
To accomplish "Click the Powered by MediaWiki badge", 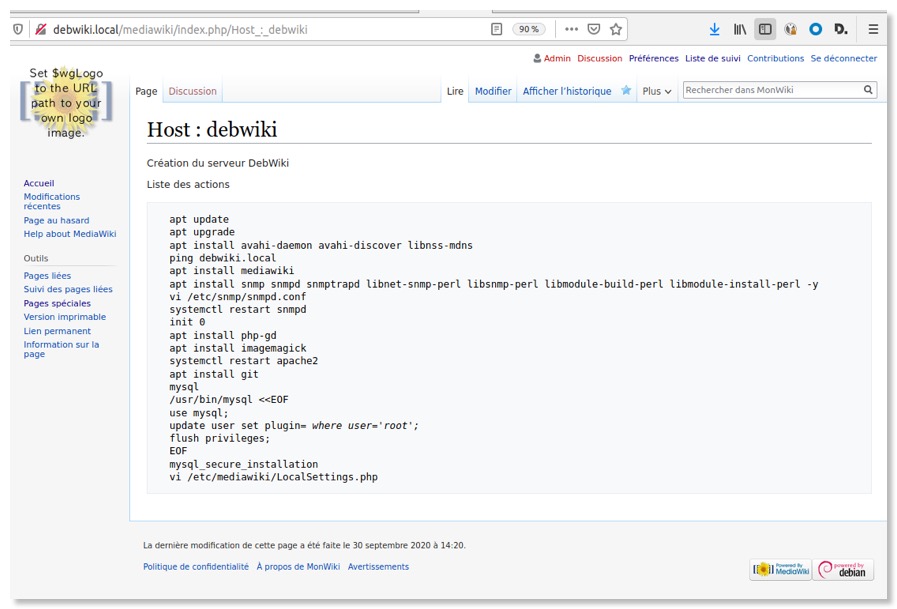I will pos(780,569).
